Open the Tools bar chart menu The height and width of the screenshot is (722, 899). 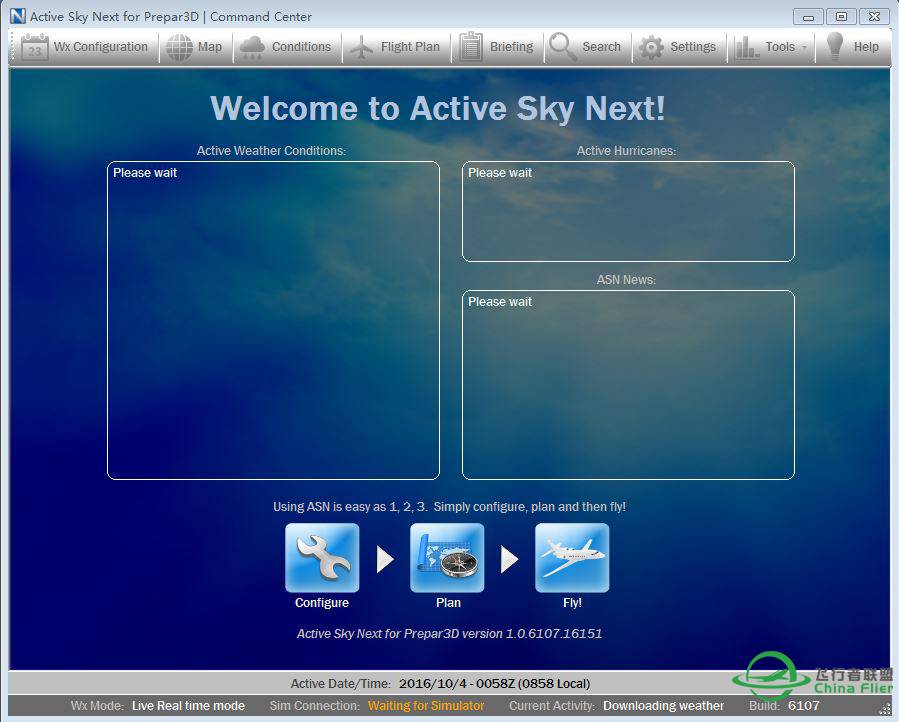(x=747, y=47)
